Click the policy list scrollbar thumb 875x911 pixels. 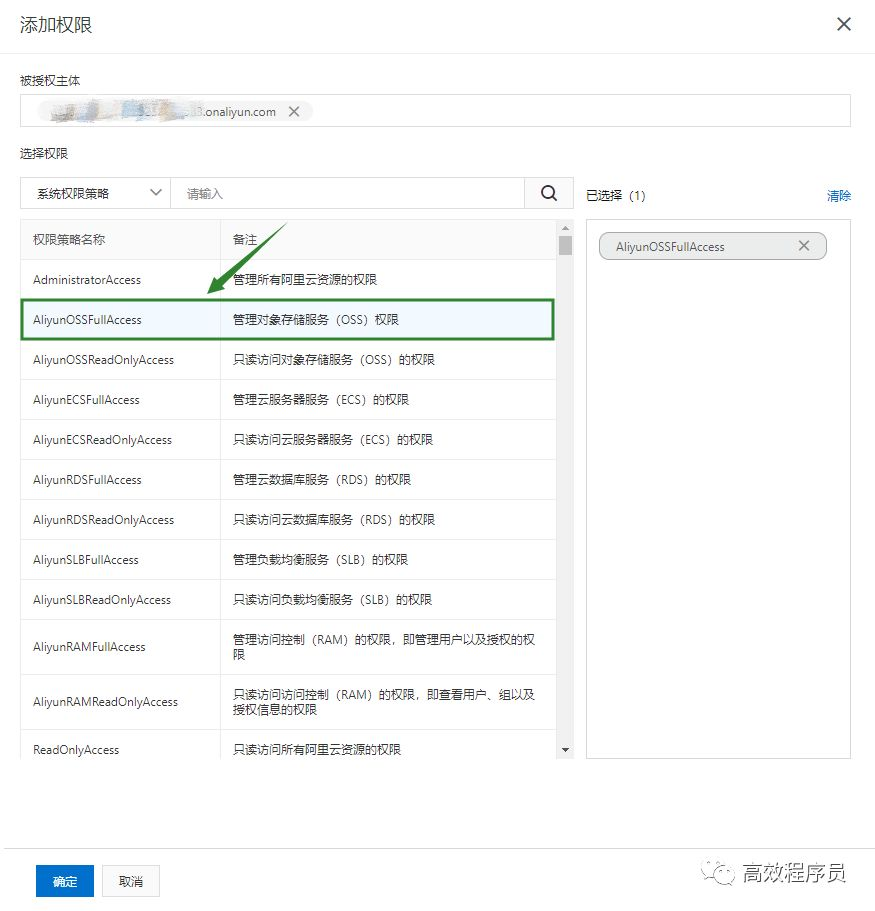565,245
